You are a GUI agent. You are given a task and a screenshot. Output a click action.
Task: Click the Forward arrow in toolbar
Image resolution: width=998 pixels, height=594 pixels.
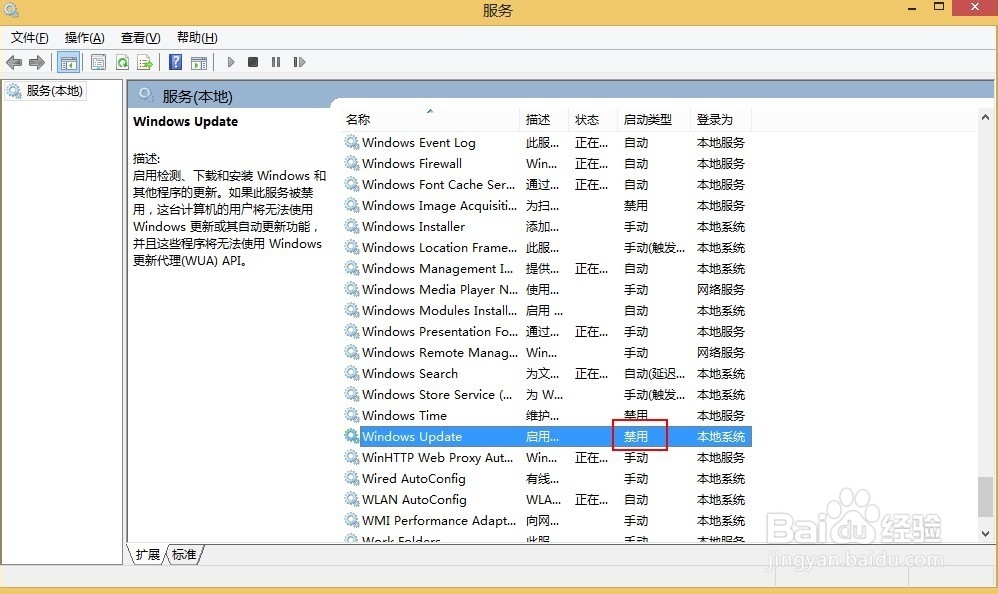pos(37,62)
